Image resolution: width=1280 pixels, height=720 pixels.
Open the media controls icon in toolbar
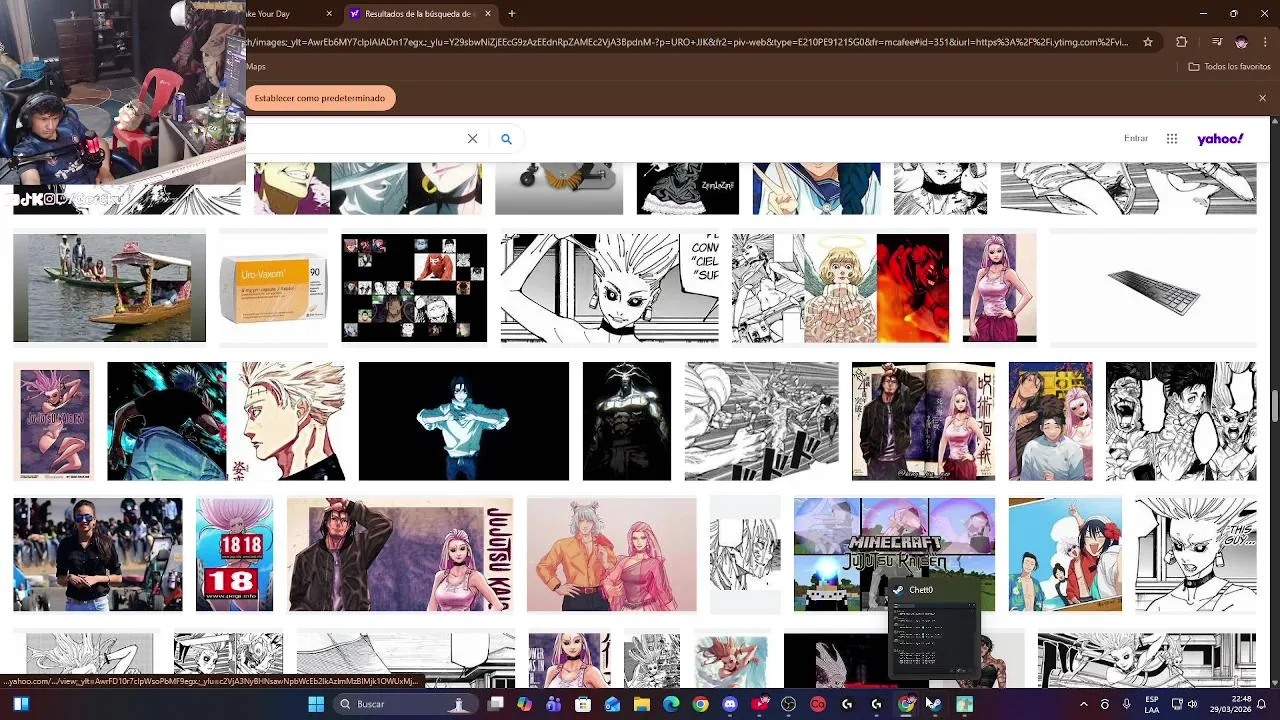pyautogui.click(x=1216, y=42)
